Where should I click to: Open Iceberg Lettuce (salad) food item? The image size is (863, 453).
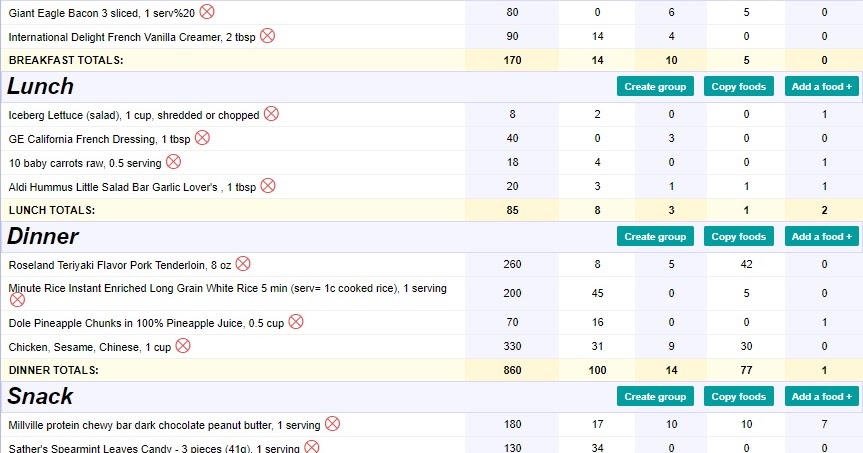(x=134, y=116)
